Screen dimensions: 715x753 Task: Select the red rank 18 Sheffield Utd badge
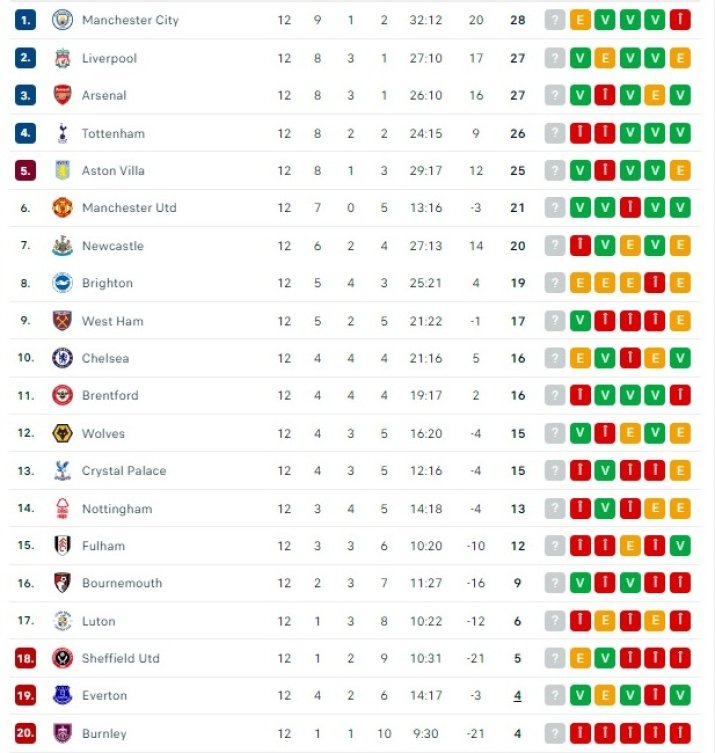pos(25,658)
